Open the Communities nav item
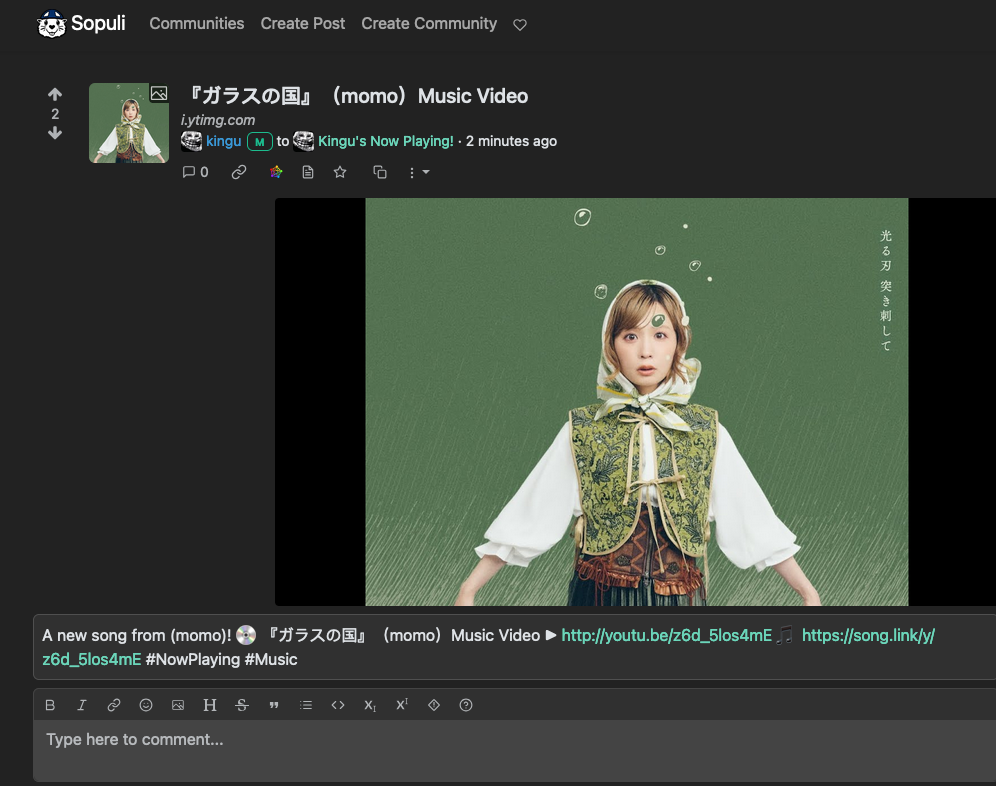Screen dimensions: 996x786 click(197, 24)
